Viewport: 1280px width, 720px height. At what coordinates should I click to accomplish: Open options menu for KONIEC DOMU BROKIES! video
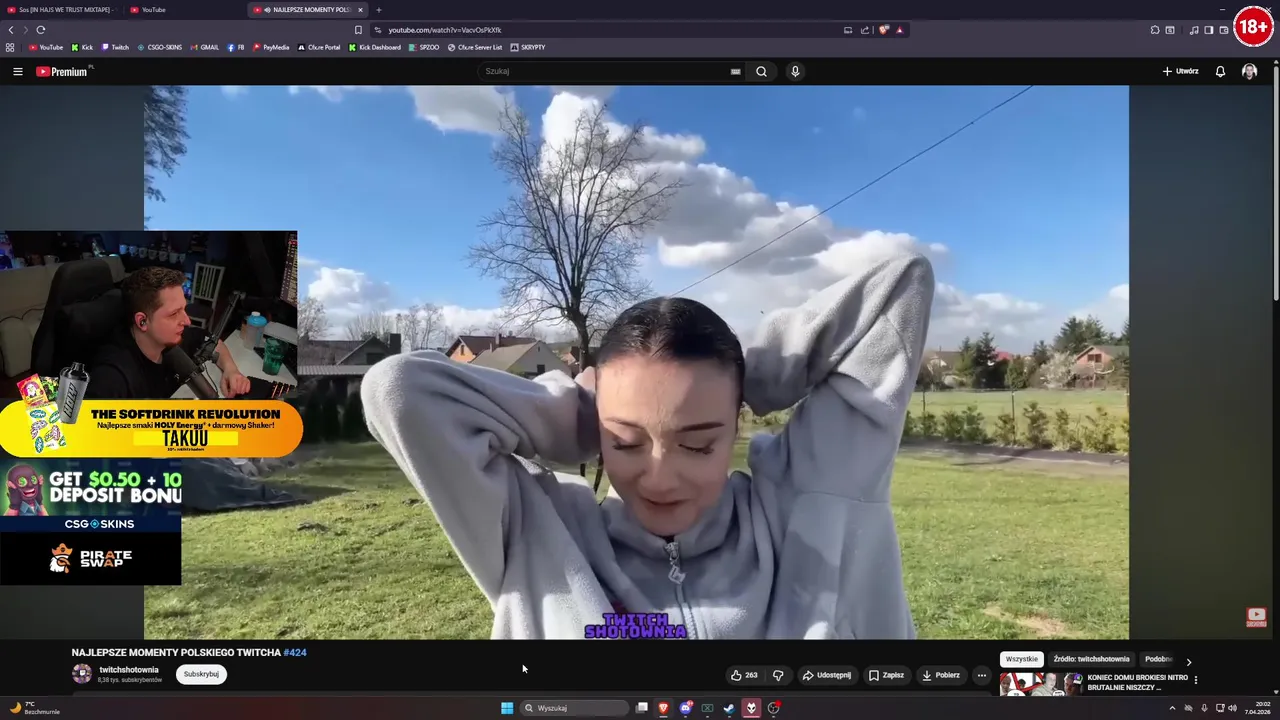click(1195, 680)
